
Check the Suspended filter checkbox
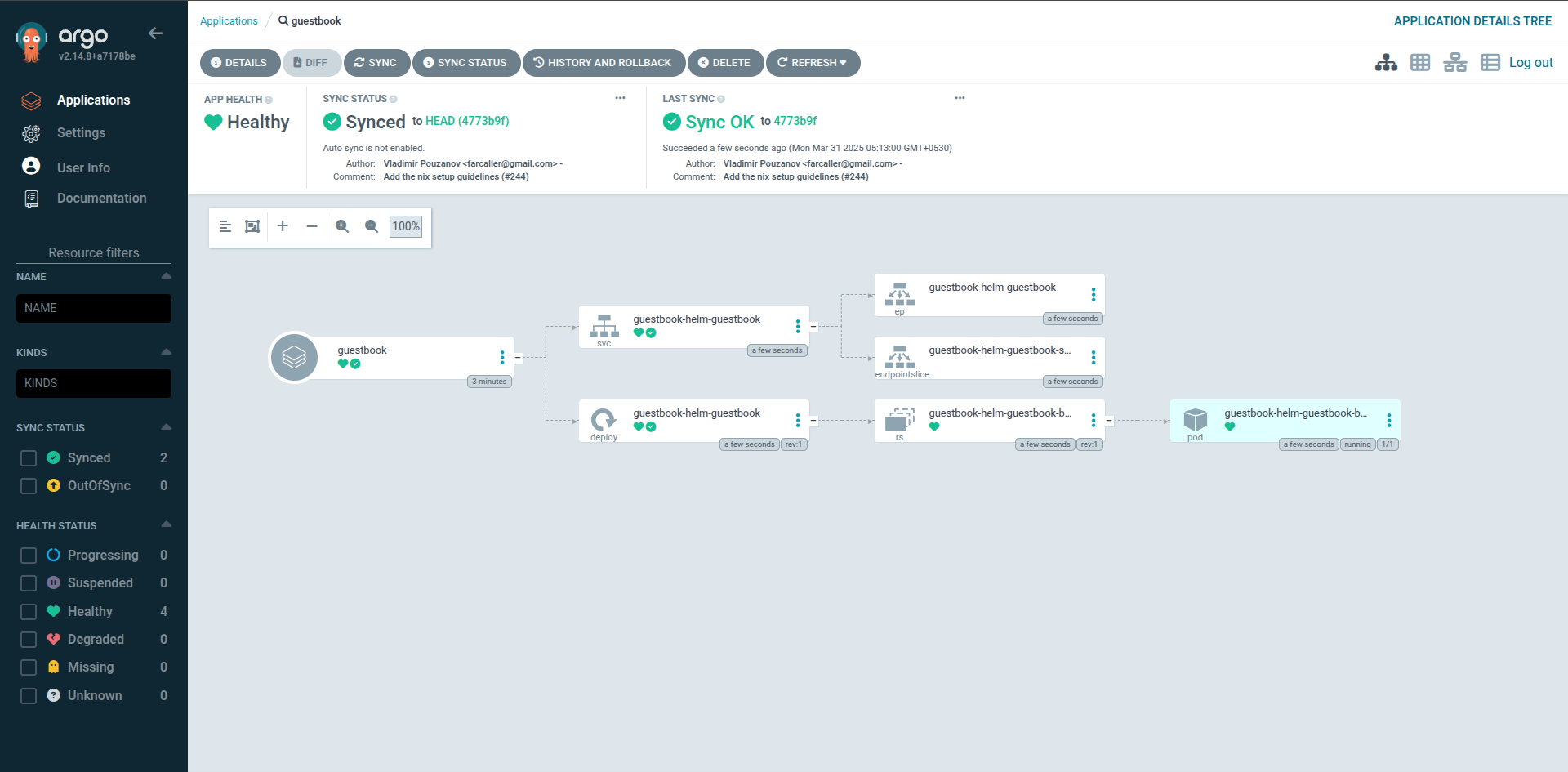pos(29,583)
